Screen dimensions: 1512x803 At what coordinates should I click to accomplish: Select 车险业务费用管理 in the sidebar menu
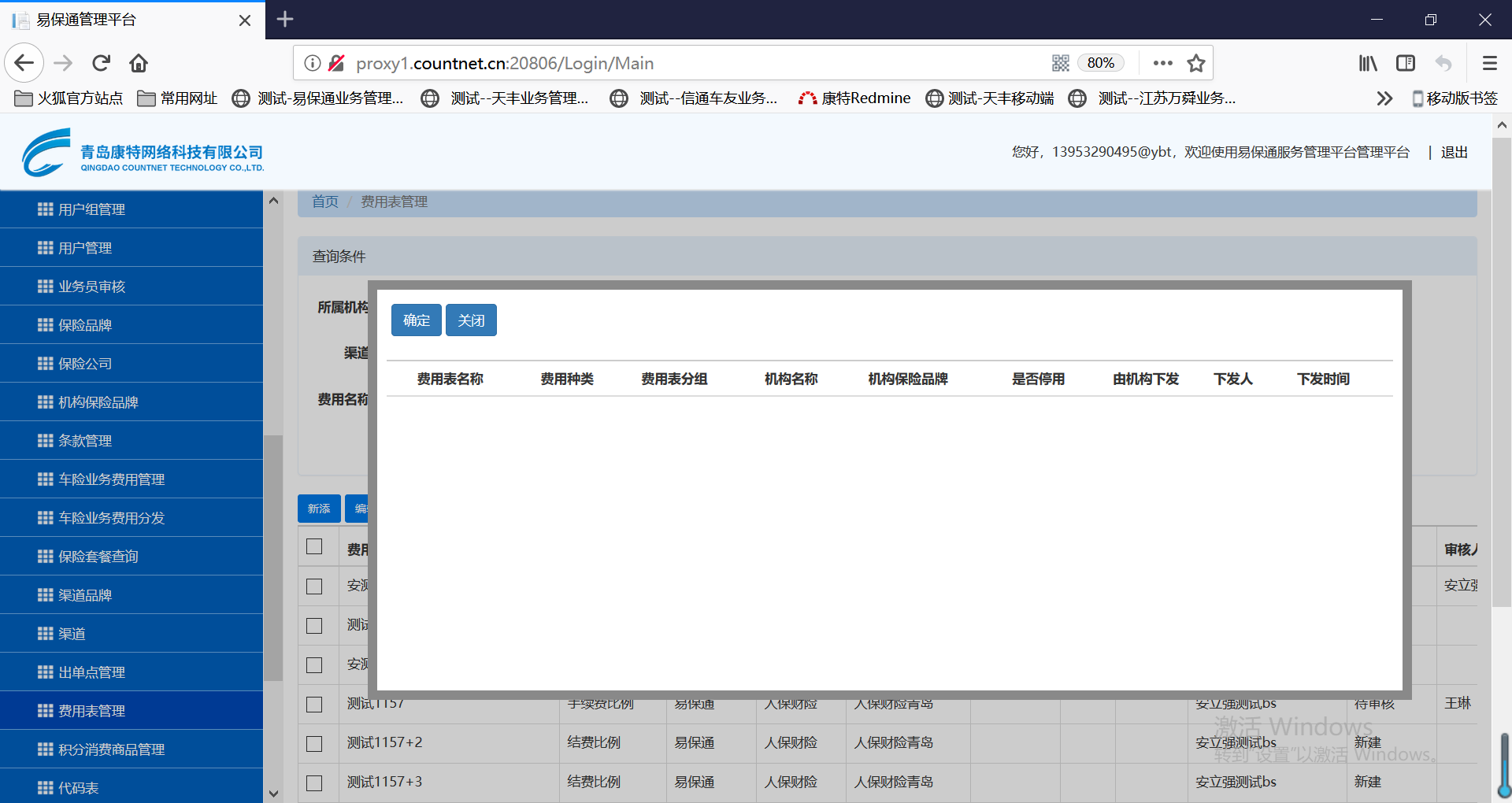click(x=111, y=479)
